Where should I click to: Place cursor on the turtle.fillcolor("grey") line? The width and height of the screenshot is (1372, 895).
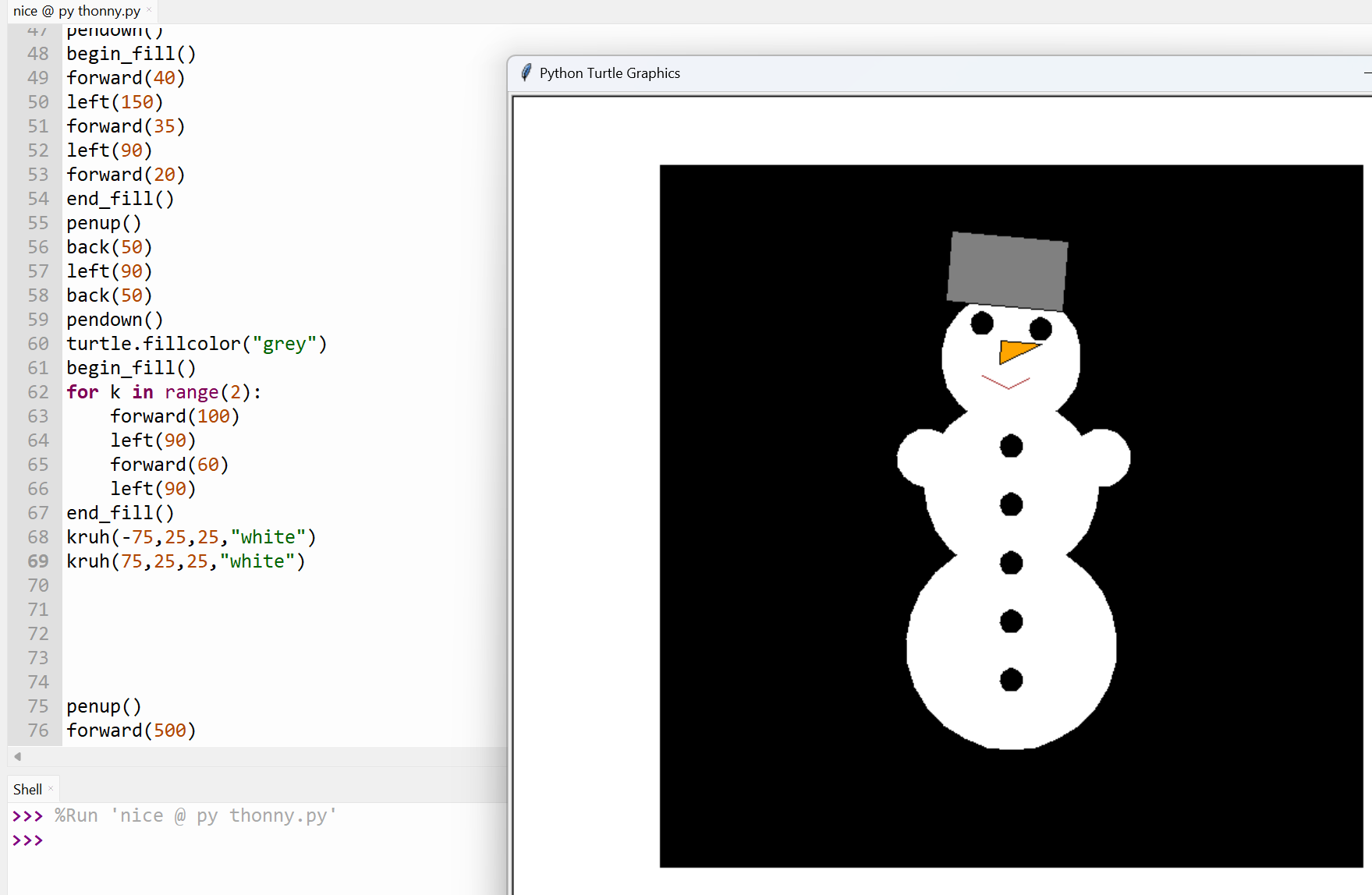click(x=196, y=344)
